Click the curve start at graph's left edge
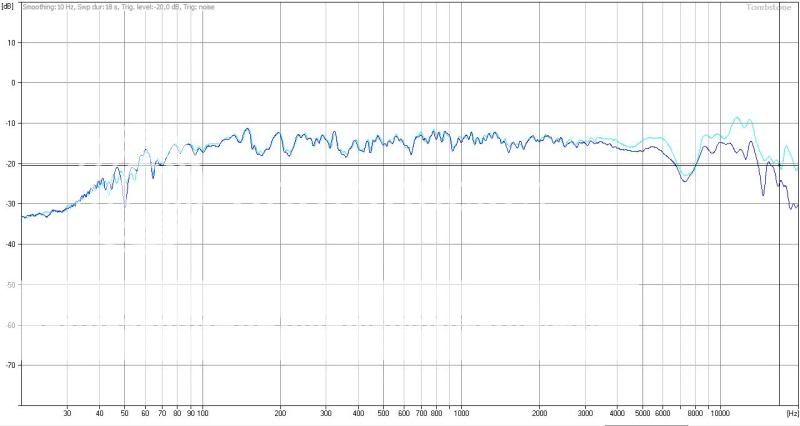Viewport: 800px width, 426px height. (24, 216)
